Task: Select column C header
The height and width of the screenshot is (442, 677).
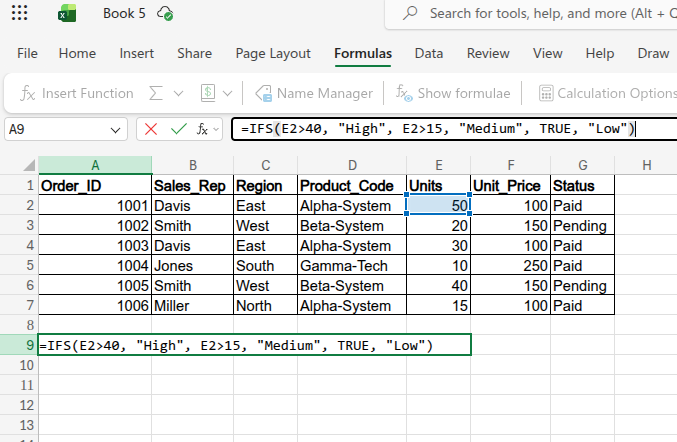Action: pyautogui.click(x=266, y=165)
